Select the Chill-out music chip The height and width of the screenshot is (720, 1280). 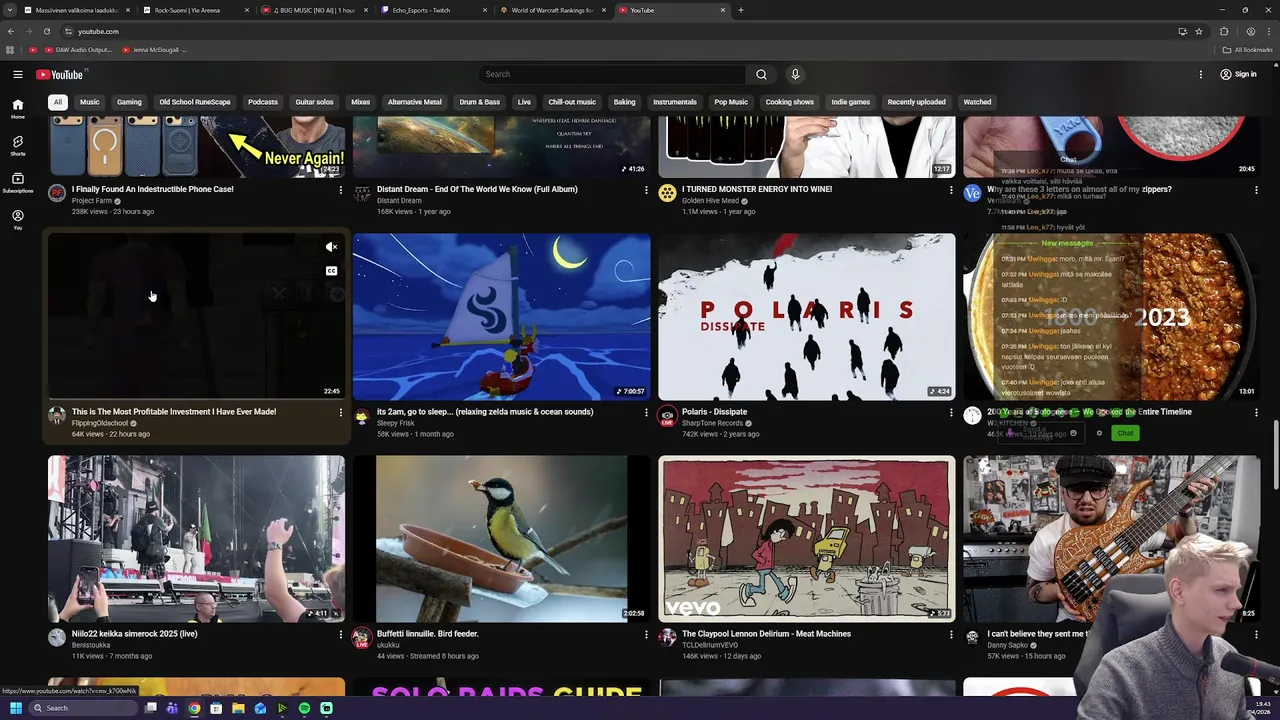[572, 102]
